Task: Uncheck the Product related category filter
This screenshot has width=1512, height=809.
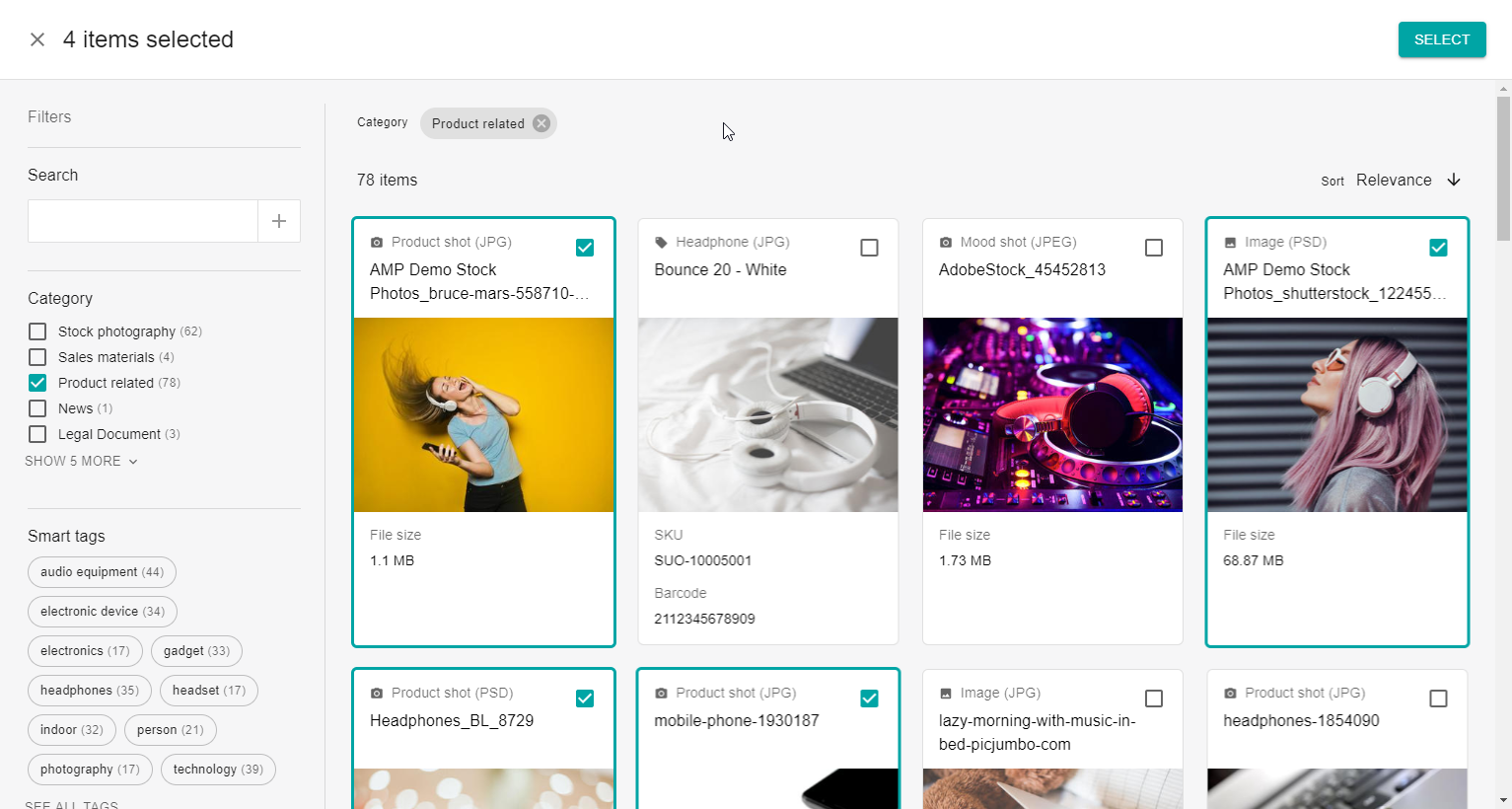Action: pos(37,383)
